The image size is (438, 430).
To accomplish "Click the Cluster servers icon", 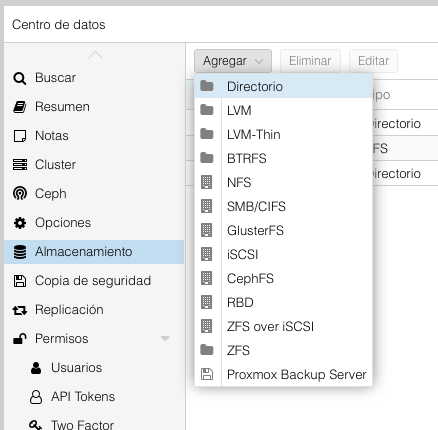I will coord(20,165).
